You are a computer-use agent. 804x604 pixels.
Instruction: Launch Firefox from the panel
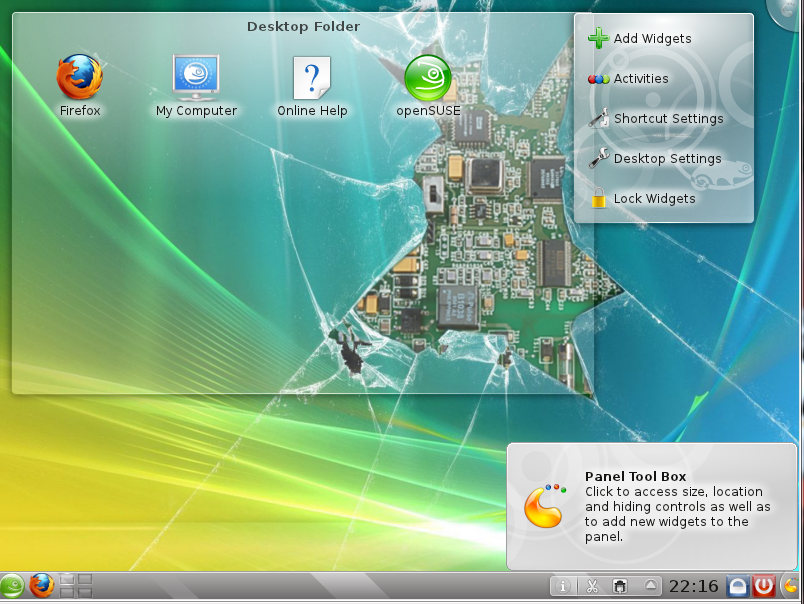coord(42,586)
